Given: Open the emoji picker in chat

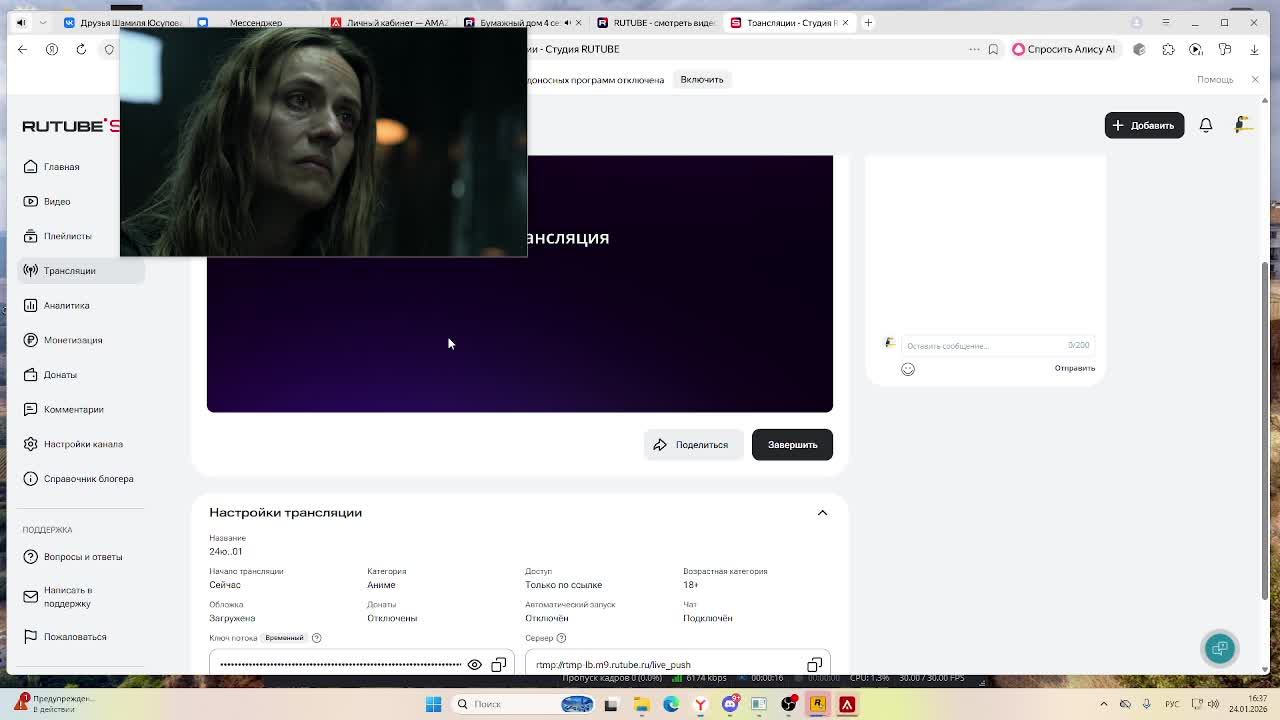Looking at the screenshot, I should [x=908, y=369].
